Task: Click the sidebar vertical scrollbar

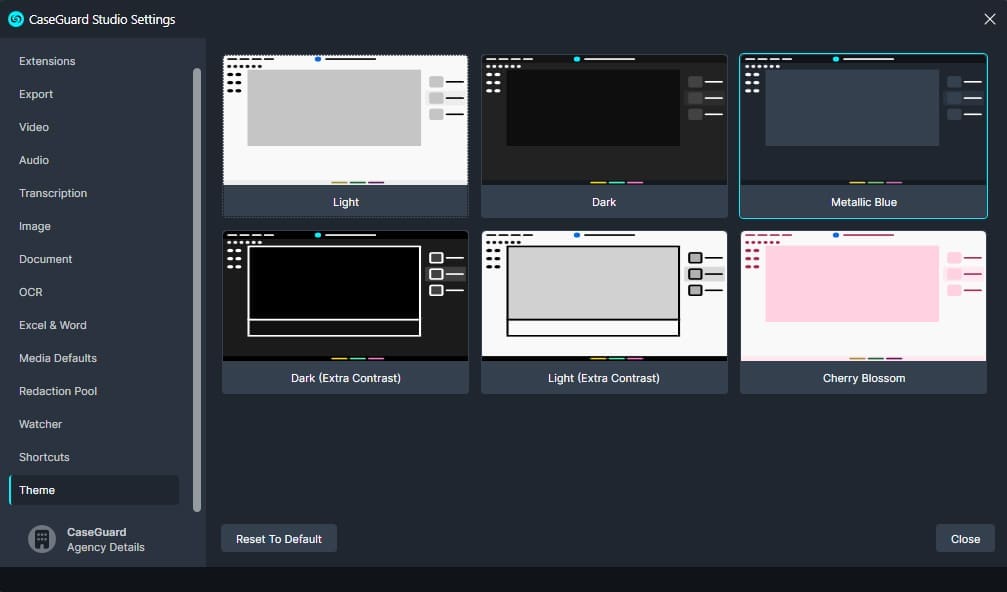Action: click(x=197, y=290)
